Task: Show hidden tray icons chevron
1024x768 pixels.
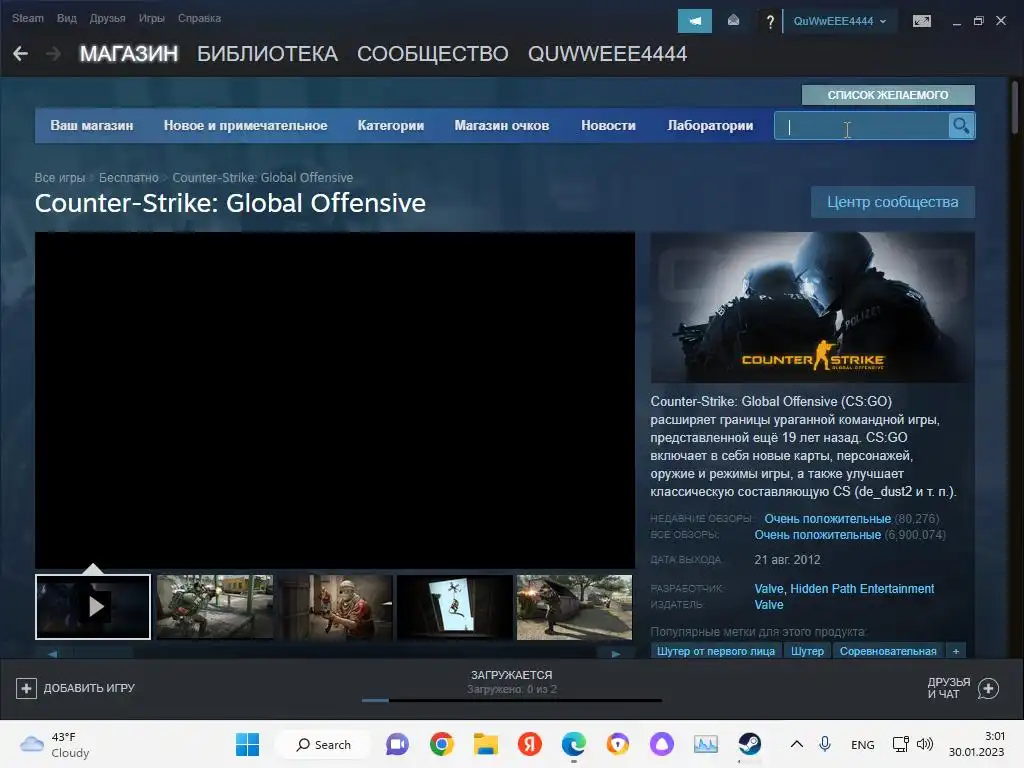Action: tap(797, 744)
